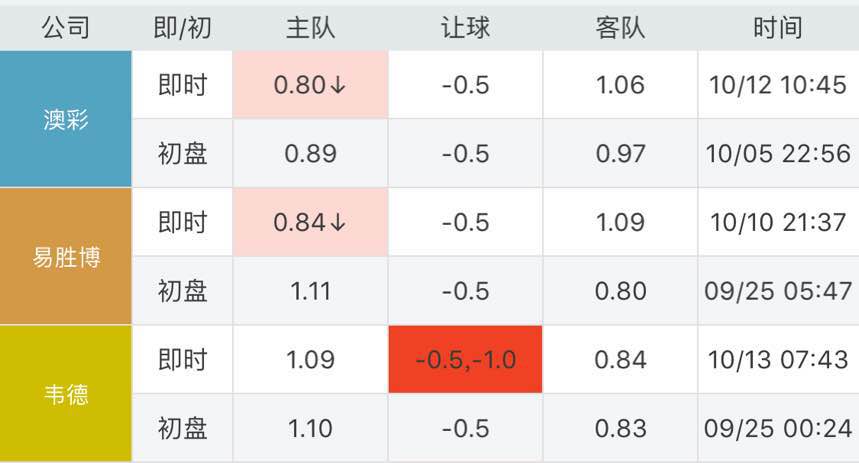This screenshot has height=463, width=859.
Task: Click the 客队 column header
Action: point(620,27)
